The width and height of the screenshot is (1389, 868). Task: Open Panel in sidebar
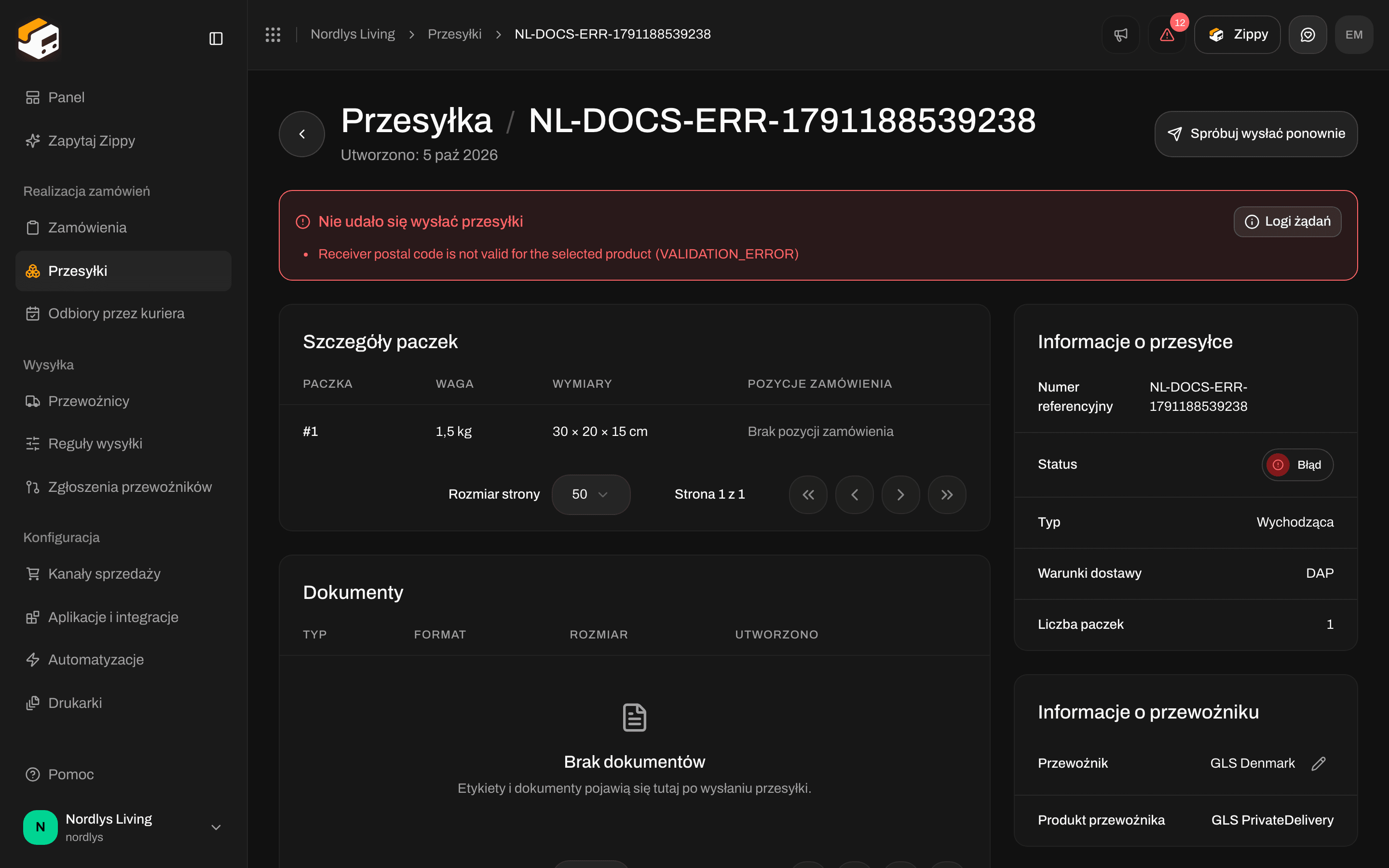tap(123, 97)
